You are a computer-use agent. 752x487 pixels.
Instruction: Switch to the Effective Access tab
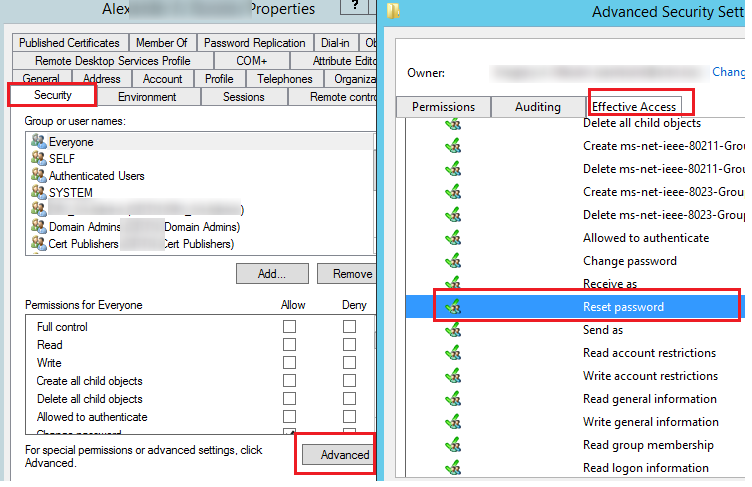pos(635,107)
